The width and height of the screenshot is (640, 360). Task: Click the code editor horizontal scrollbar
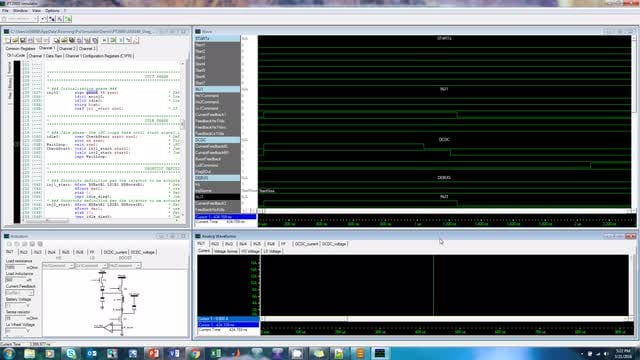[x=100, y=221]
